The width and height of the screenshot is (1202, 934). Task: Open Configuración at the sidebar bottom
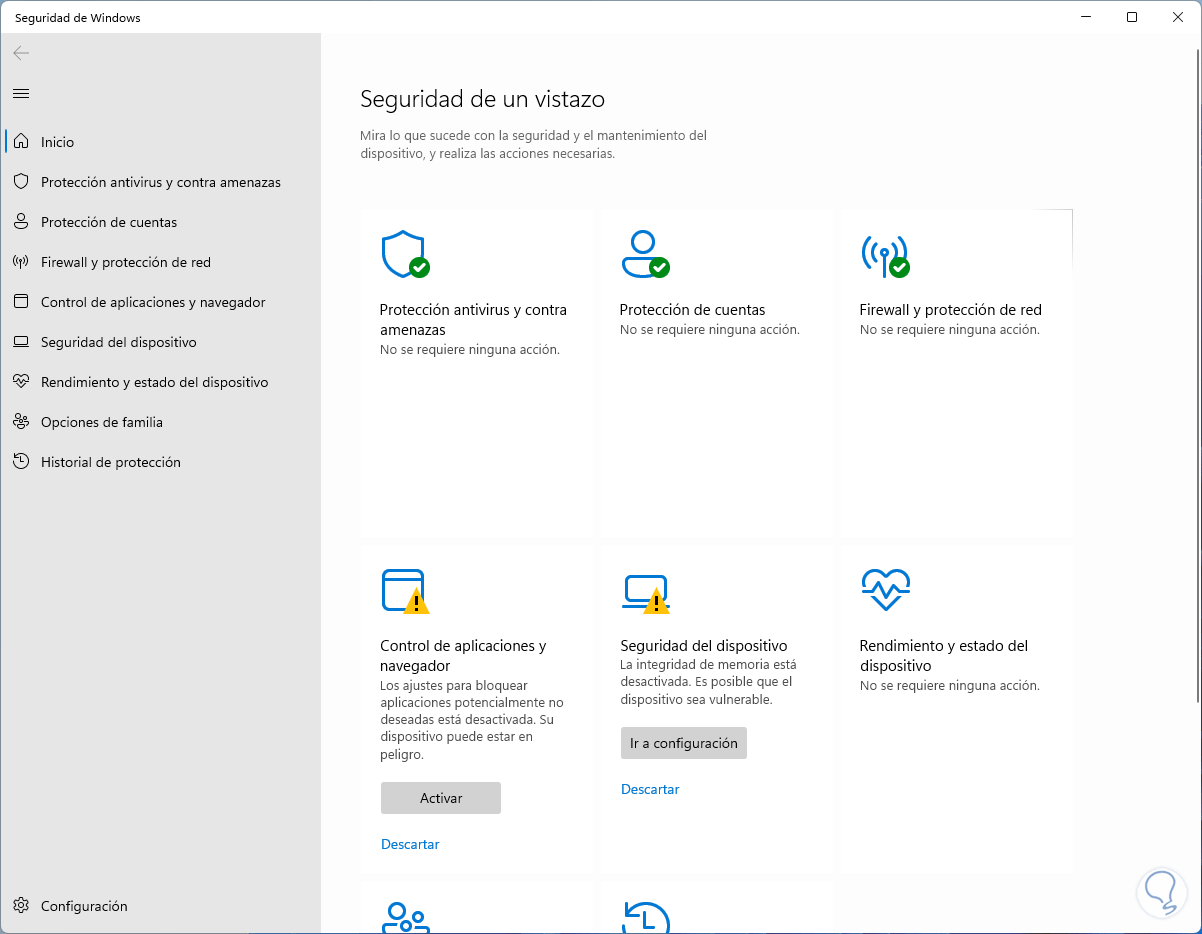click(x=160, y=906)
